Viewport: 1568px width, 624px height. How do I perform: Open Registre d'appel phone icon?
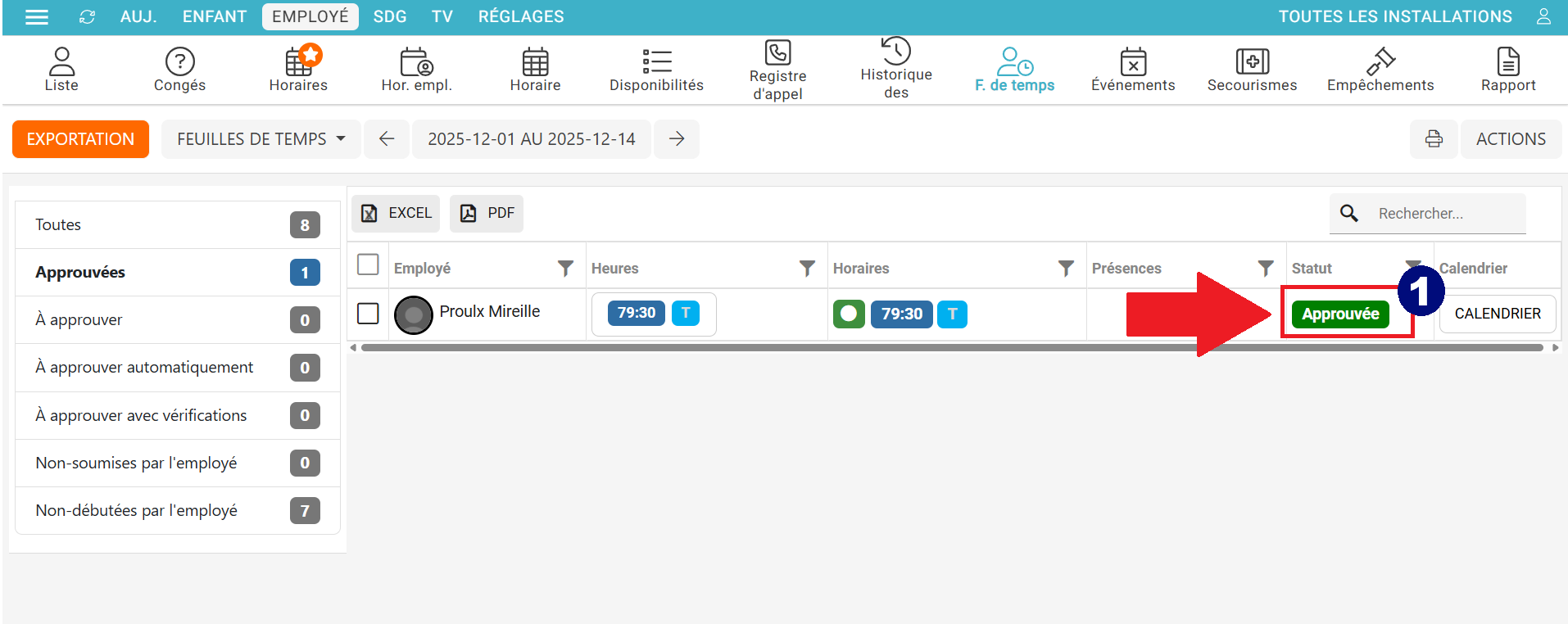tap(777, 52)
